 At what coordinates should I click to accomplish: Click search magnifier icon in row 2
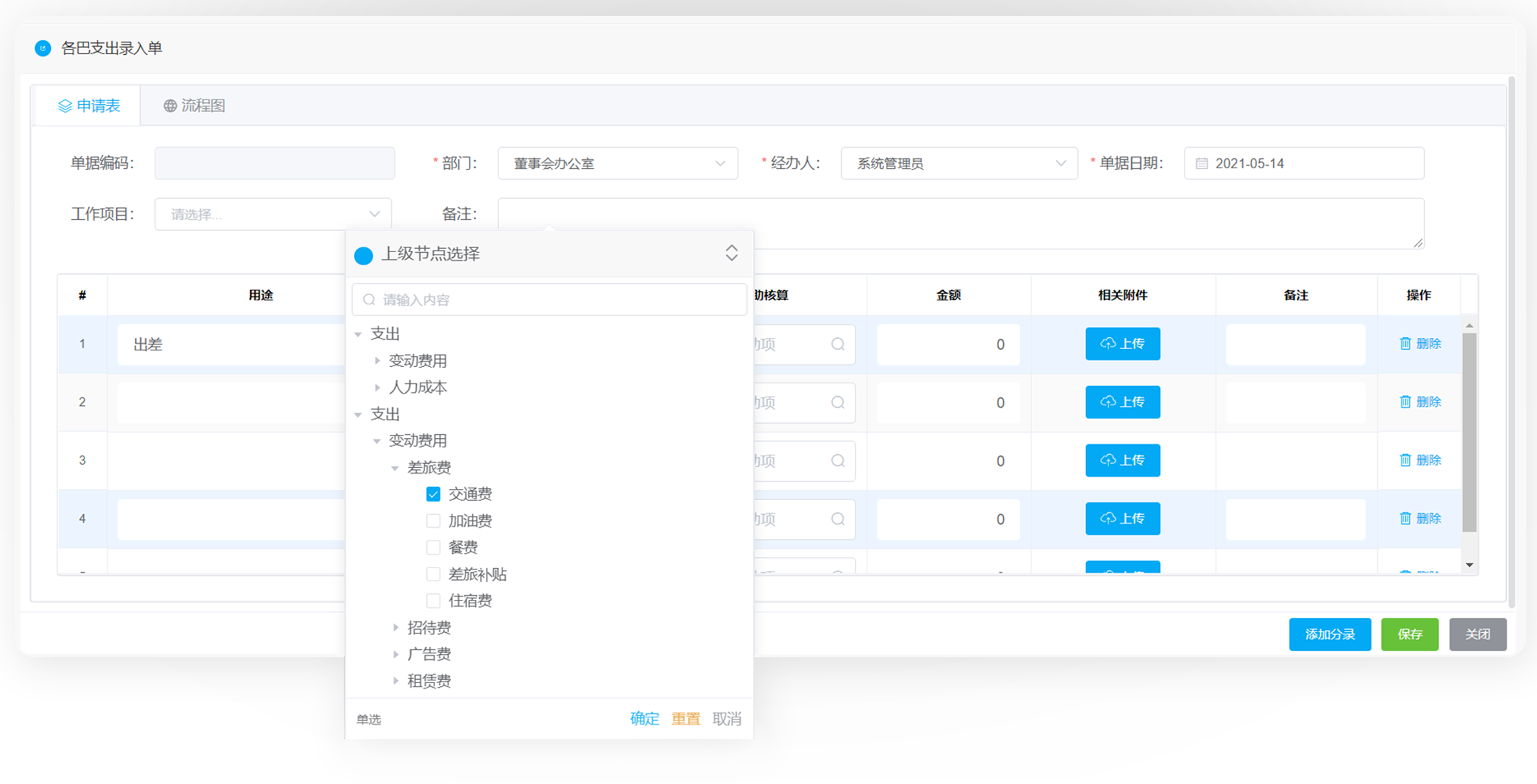(837, 402)
